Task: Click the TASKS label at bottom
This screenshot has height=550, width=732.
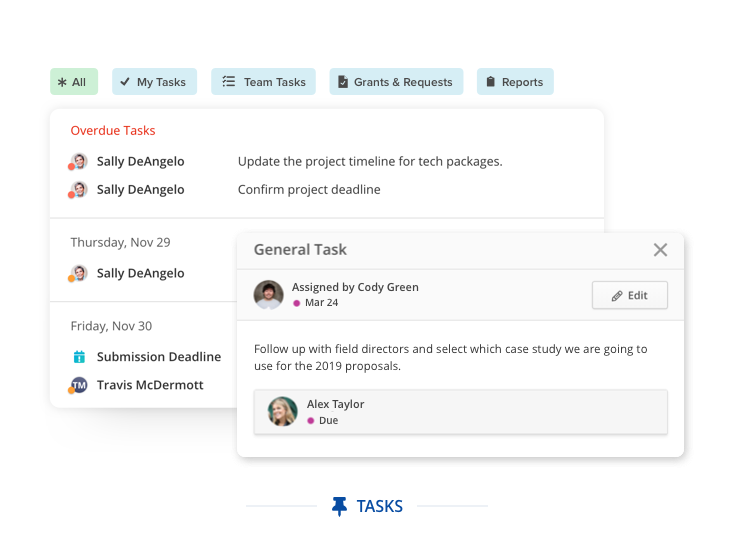Action: (380, 507)
